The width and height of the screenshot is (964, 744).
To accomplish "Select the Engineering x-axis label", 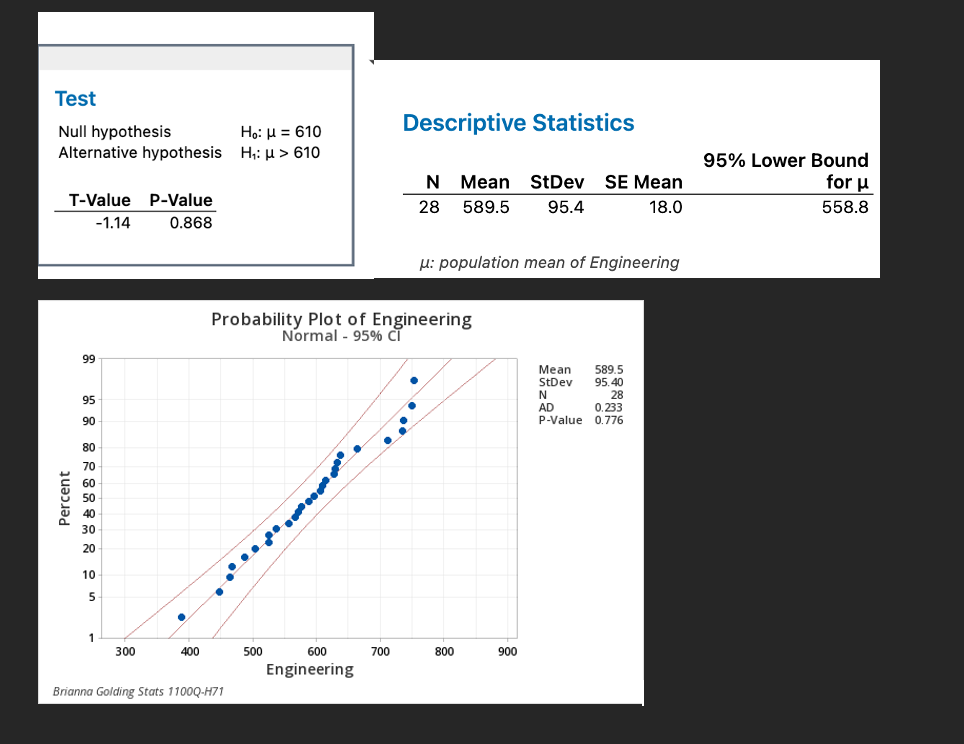I will tap(310, 669).
